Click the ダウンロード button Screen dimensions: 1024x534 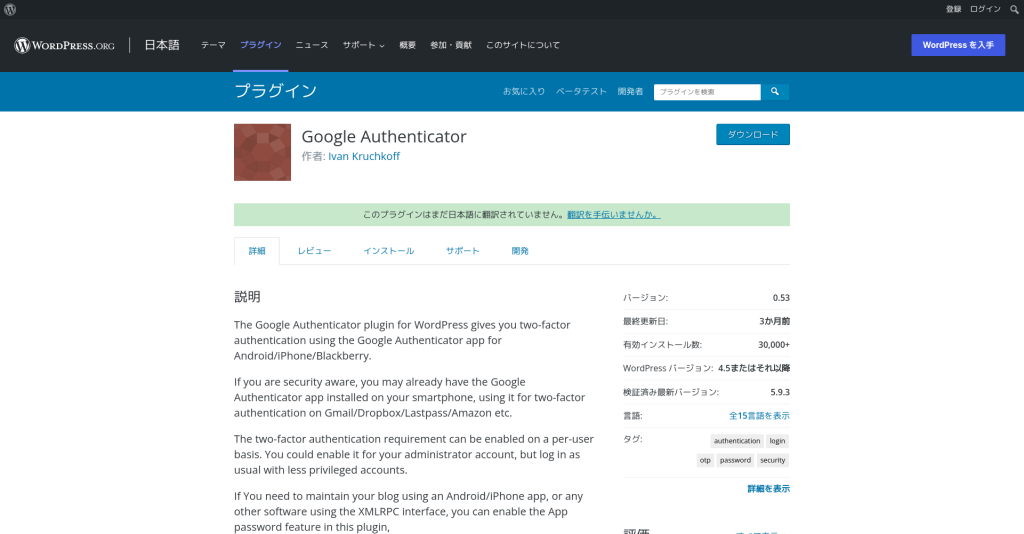tap(753, 134)
